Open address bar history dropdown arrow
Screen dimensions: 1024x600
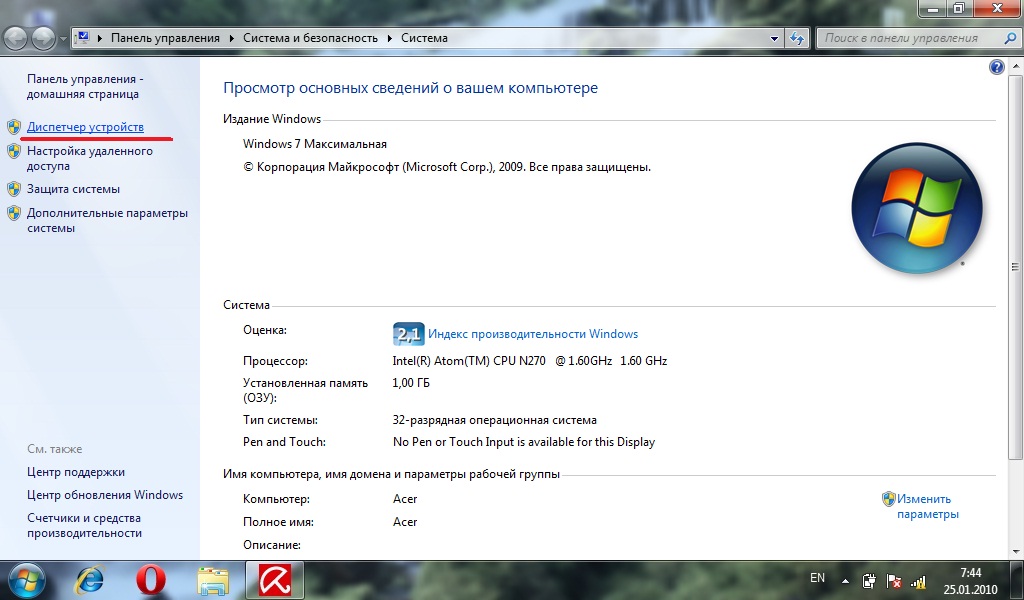775,39
